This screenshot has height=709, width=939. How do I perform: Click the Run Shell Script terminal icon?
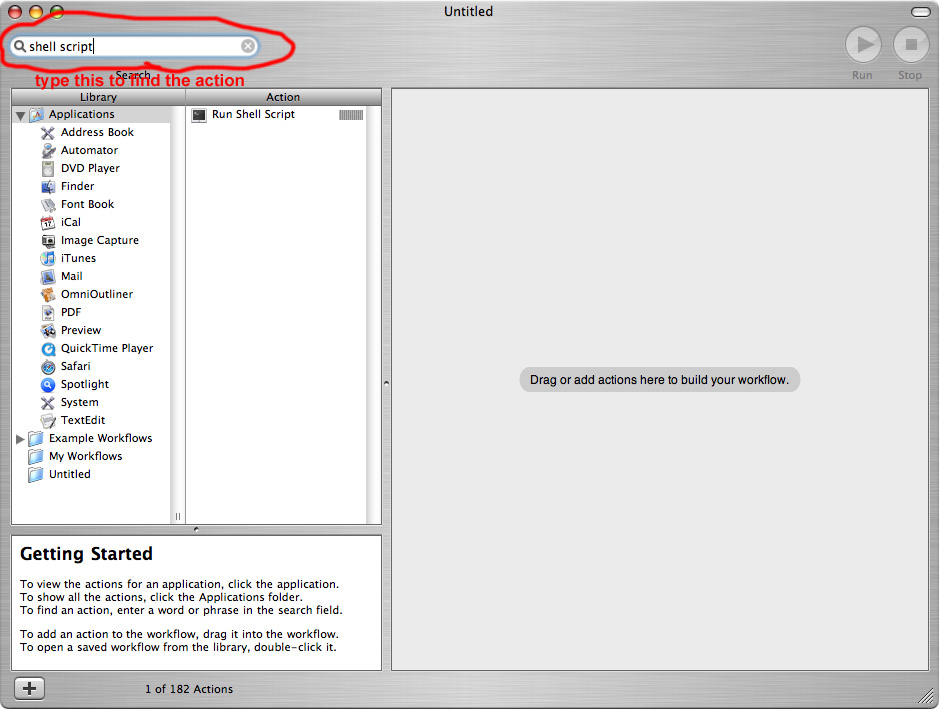point(199,114)
